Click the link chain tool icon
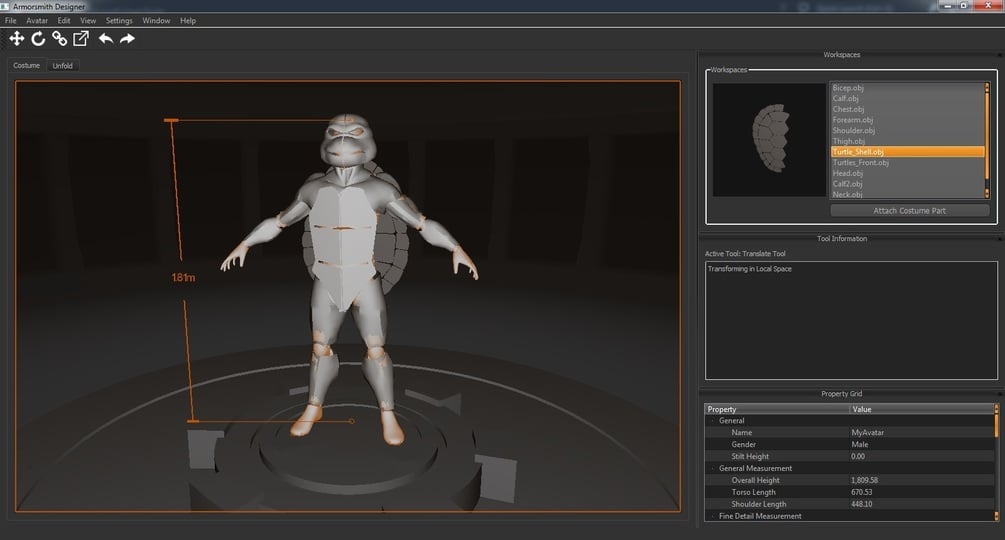Viewport: 1005px width, 540px height. [60, 39]
